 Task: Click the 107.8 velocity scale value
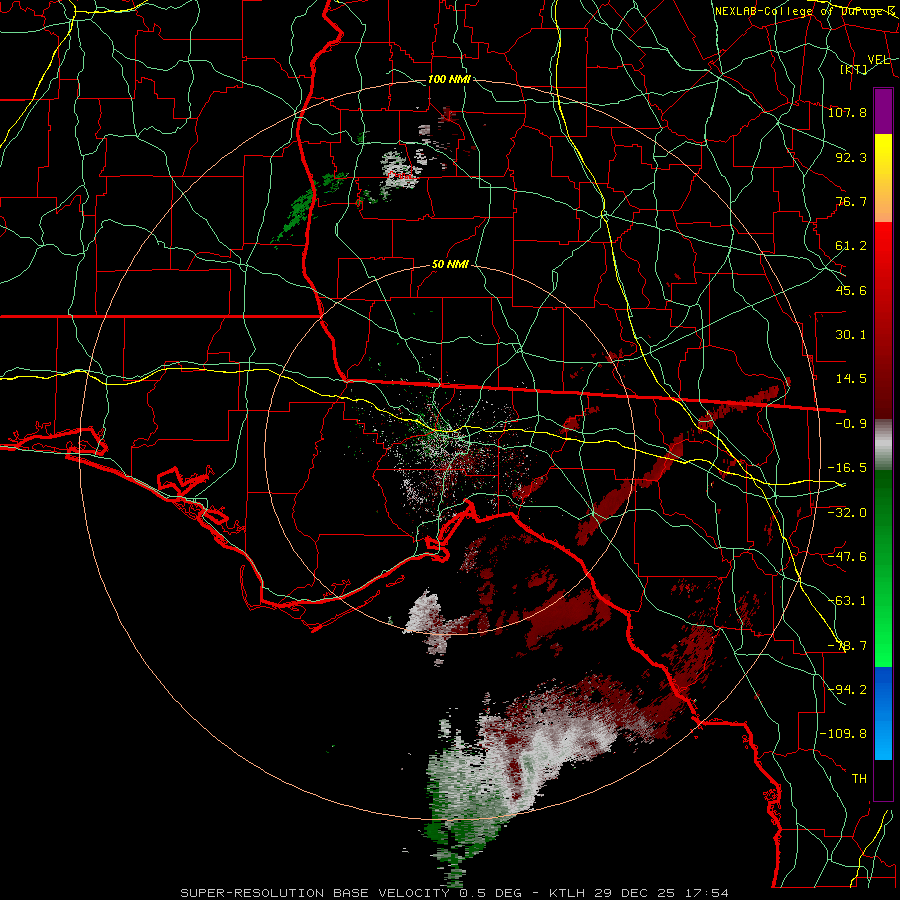(847, 112)
